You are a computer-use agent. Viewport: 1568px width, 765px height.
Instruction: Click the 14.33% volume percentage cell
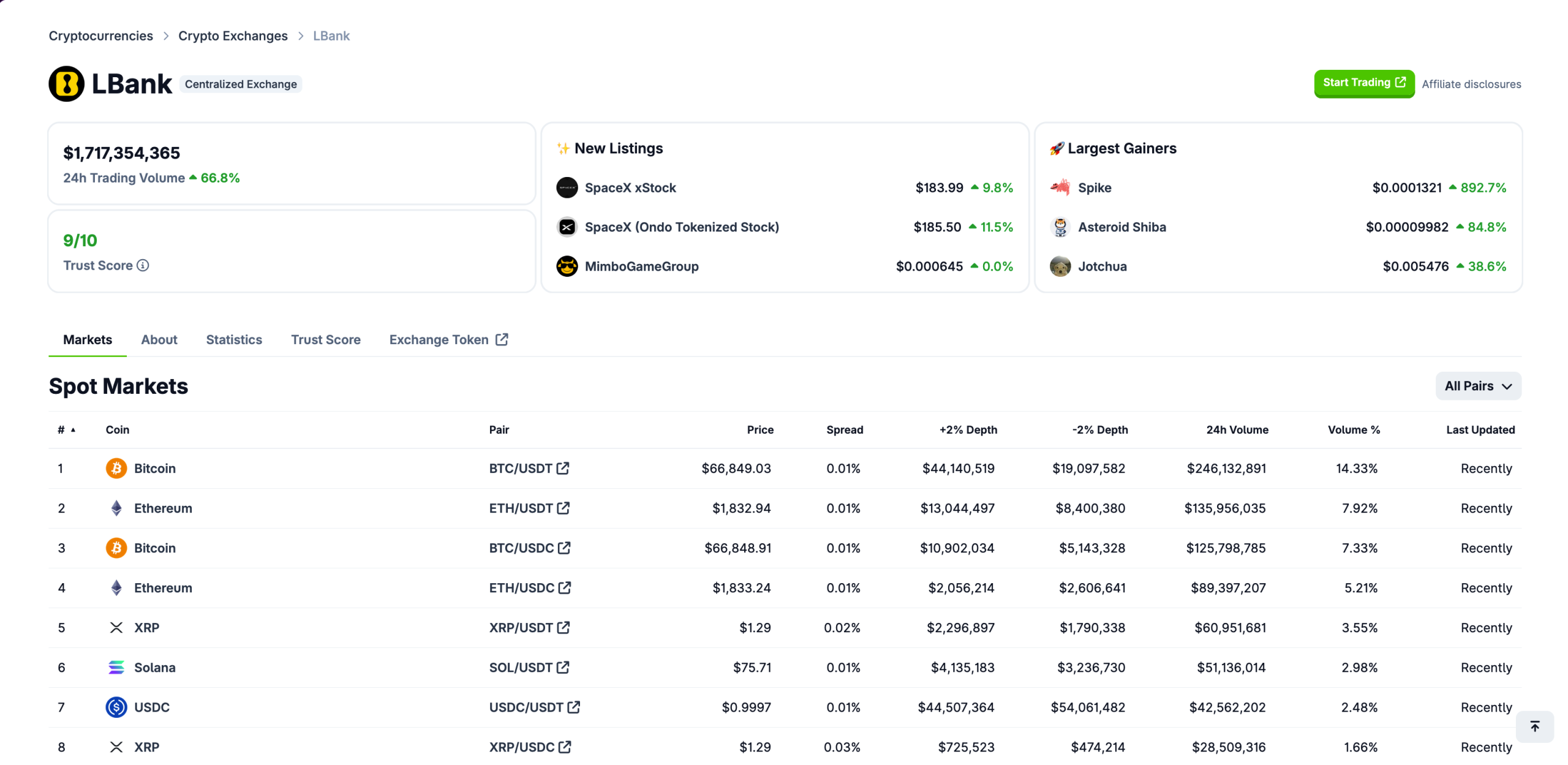pyautogui.click(x=1356, y=469)
